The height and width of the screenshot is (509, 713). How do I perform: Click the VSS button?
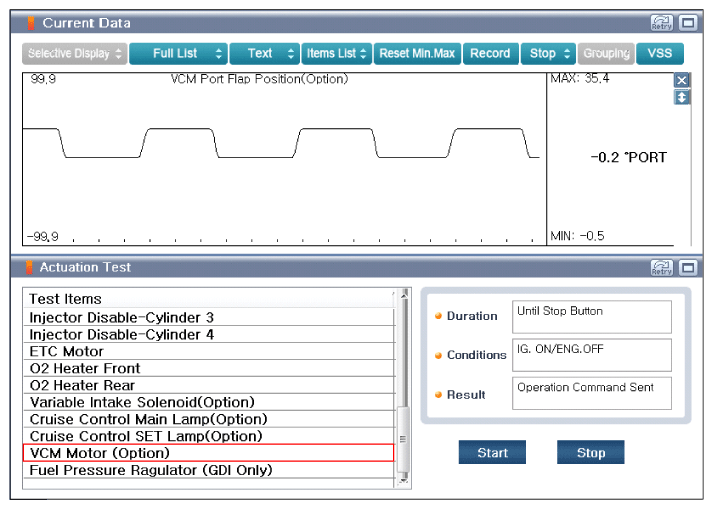(x=660, y=54)
